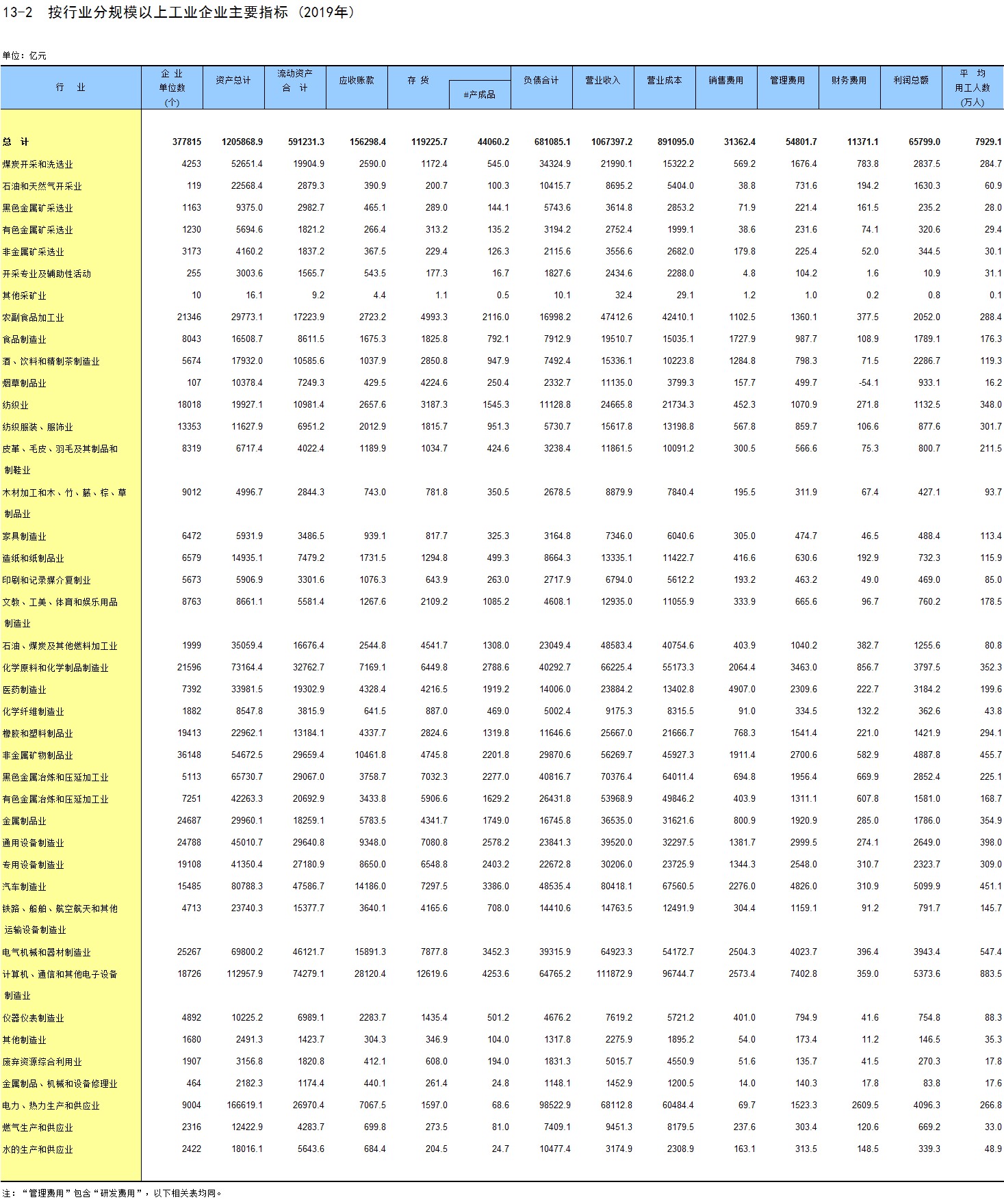The width and height of the screenshot is (1004, 1204).
Task: Select the '纺织业' row label
Action: pos(15,405)
